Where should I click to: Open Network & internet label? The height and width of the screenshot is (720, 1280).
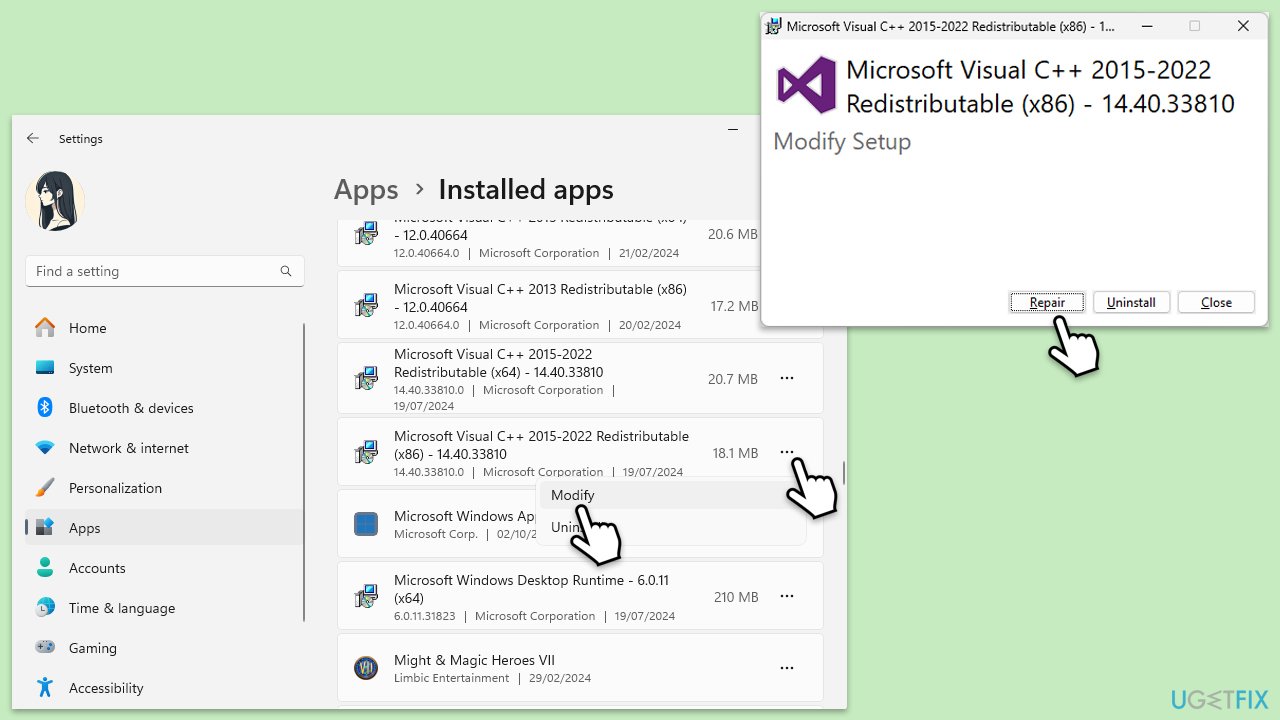click(x=129, y=448)
